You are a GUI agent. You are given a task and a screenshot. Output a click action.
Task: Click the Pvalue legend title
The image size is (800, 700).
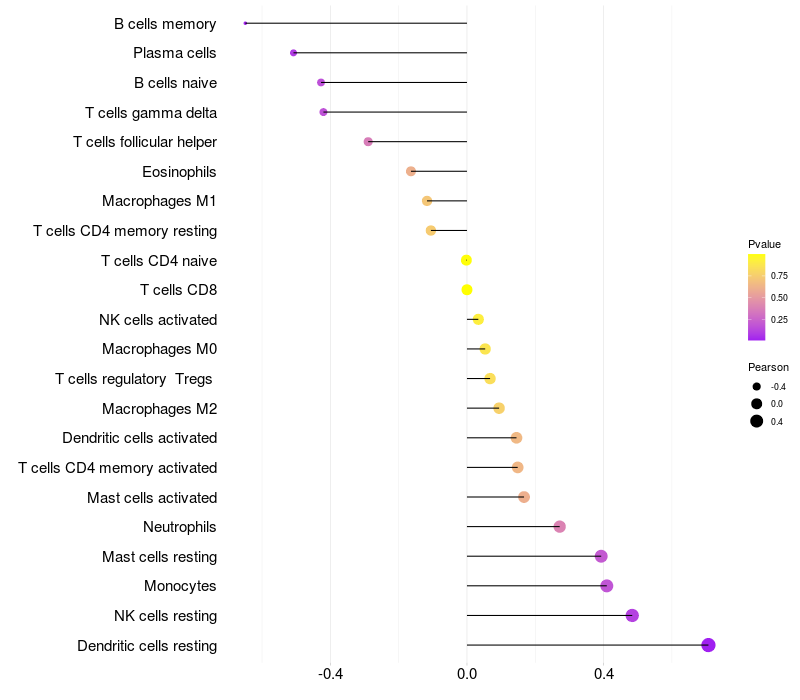(764, 244)
